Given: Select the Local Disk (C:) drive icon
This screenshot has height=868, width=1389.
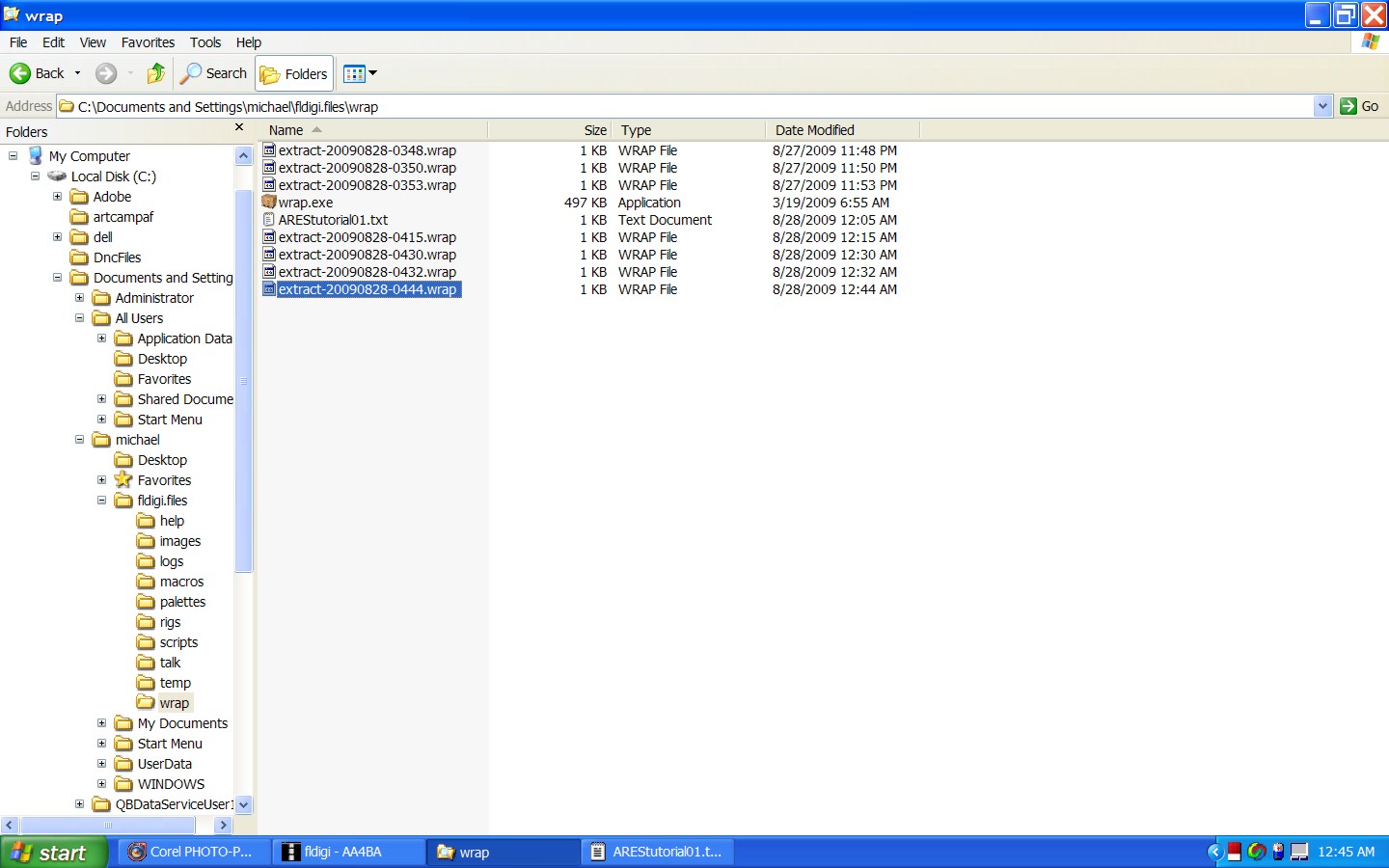Looking at the screenshot, I should pos(57,176).
